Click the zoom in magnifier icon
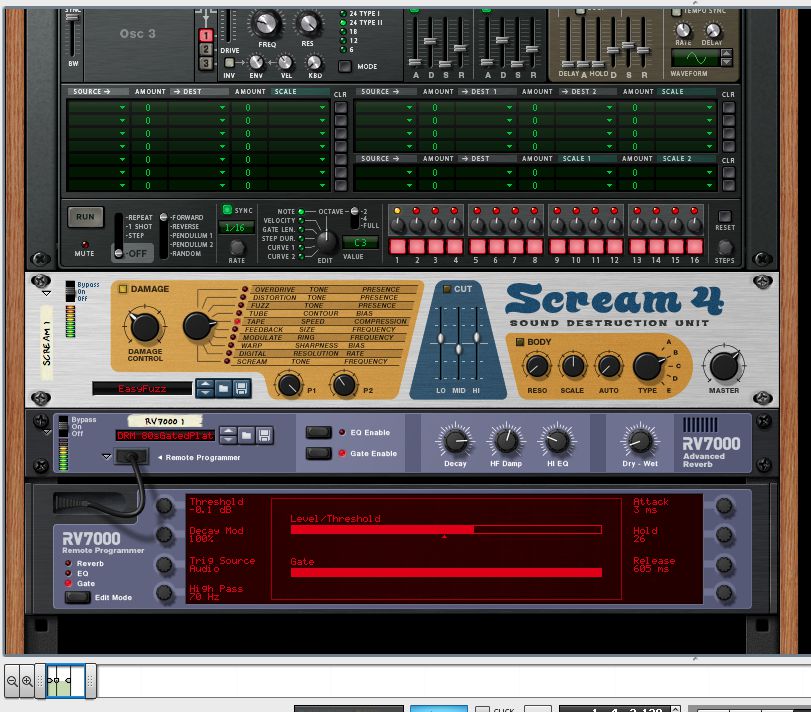The width and height of the screenshot is (811, 712). point(27,681)
